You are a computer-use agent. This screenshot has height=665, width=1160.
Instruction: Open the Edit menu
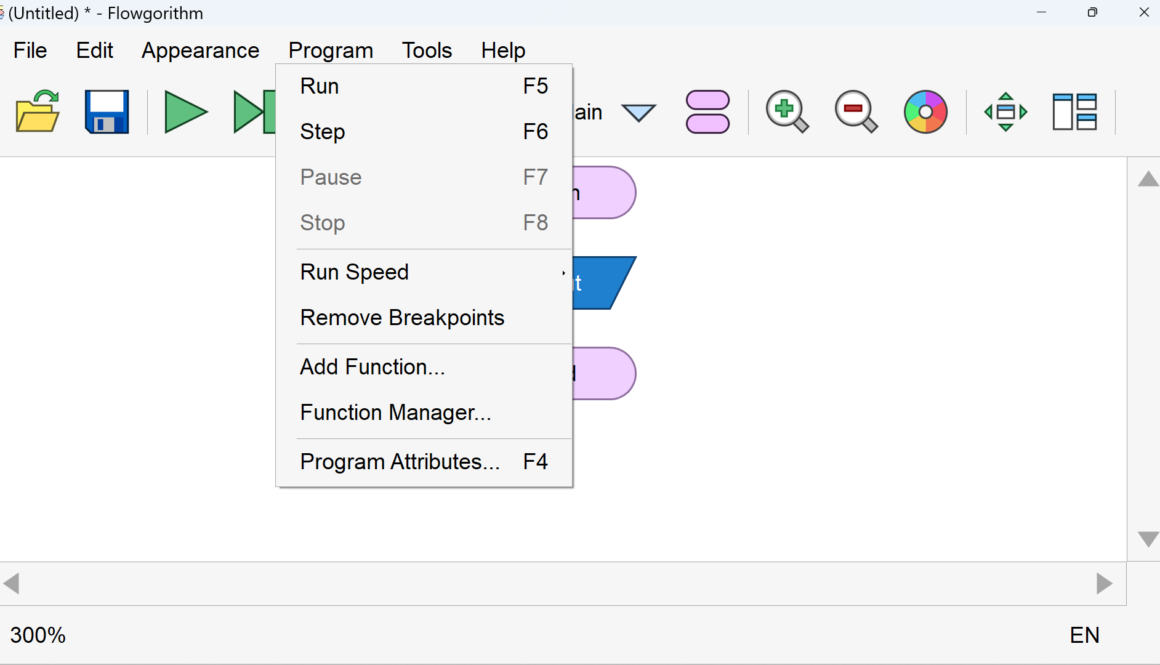pyautogui.click(x=95, y=50)
